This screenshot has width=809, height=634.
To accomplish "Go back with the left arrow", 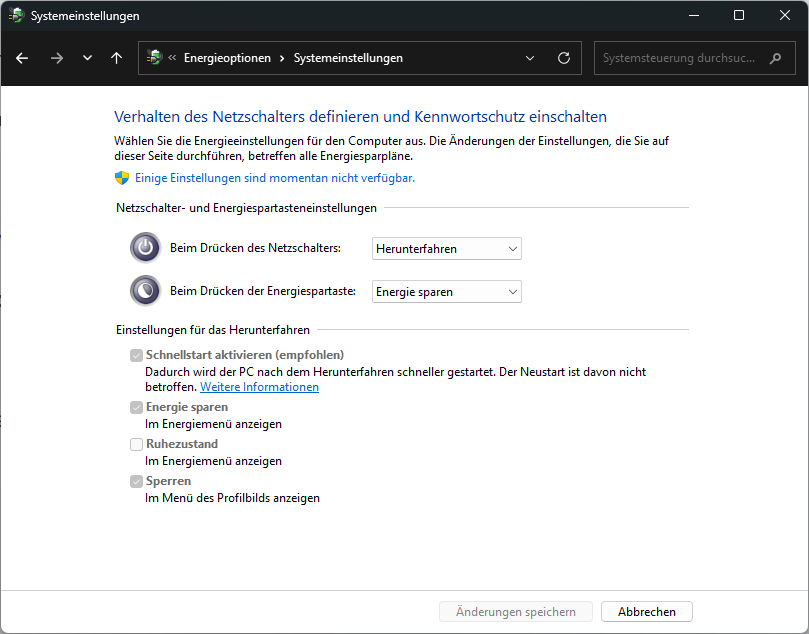I will [x=22, y=58].
